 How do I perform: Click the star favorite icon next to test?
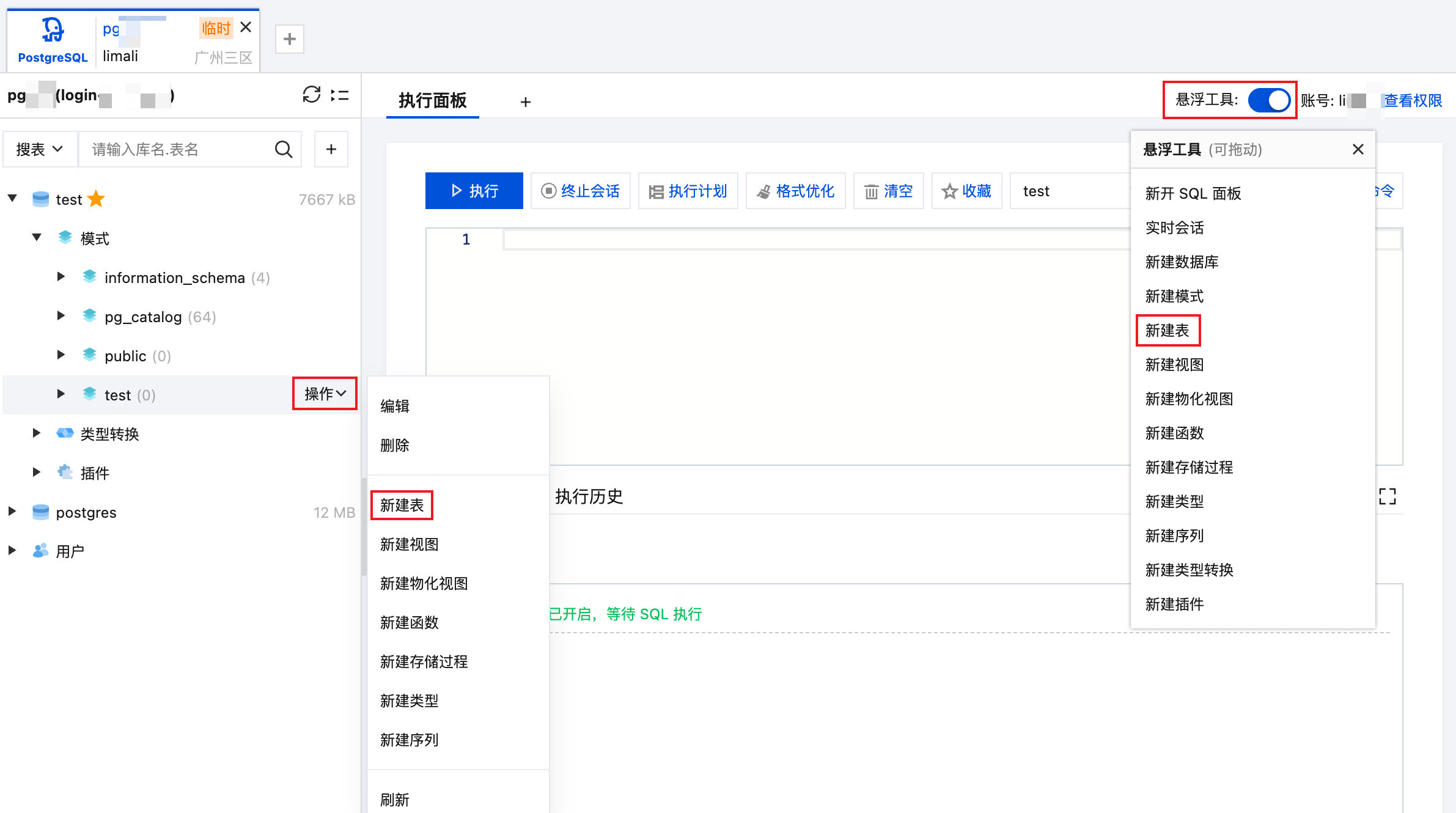point(96,199)
